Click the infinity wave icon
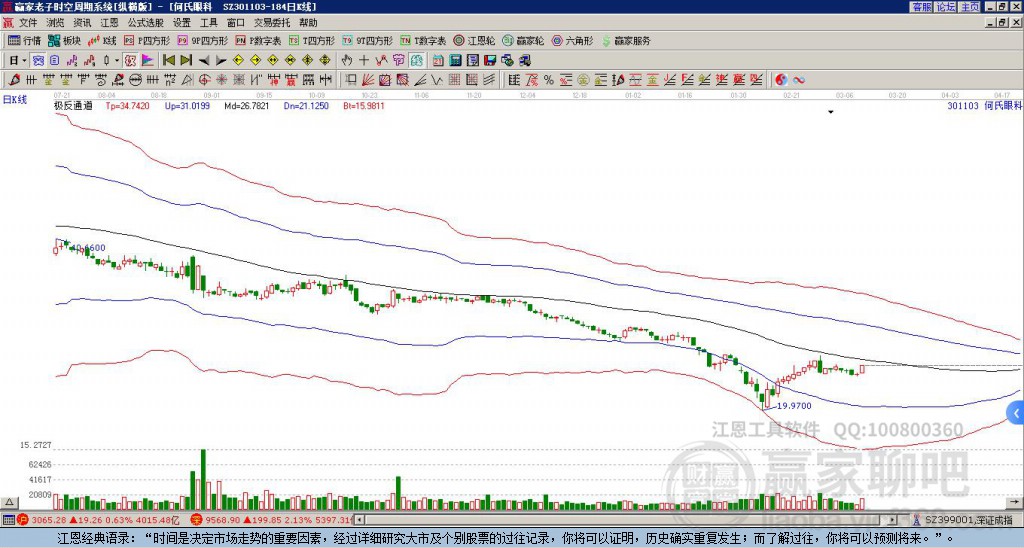1024x548 pixels. click(798, 80)
